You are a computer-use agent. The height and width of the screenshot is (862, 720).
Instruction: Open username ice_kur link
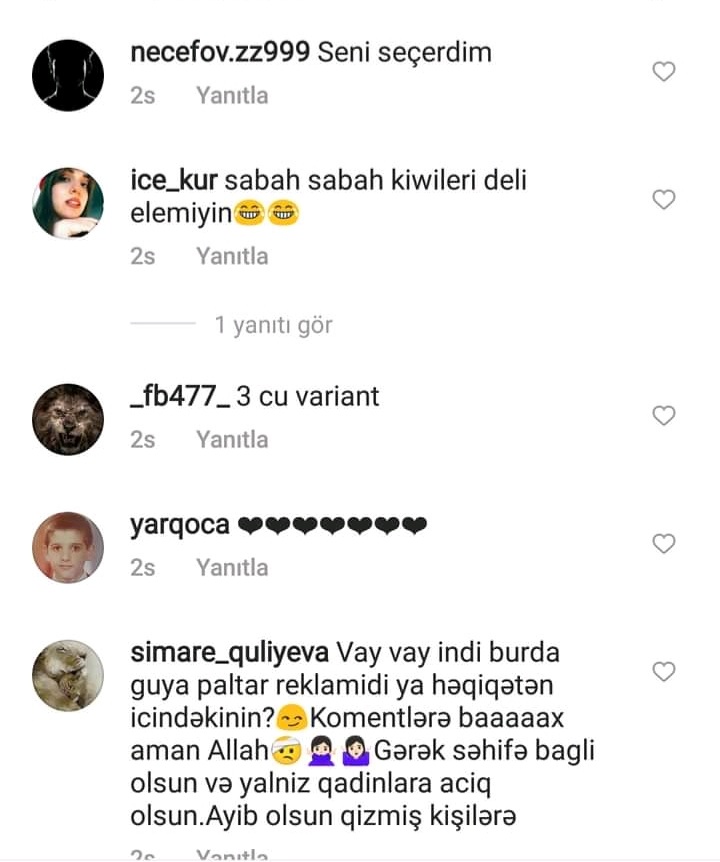(174, 181)
